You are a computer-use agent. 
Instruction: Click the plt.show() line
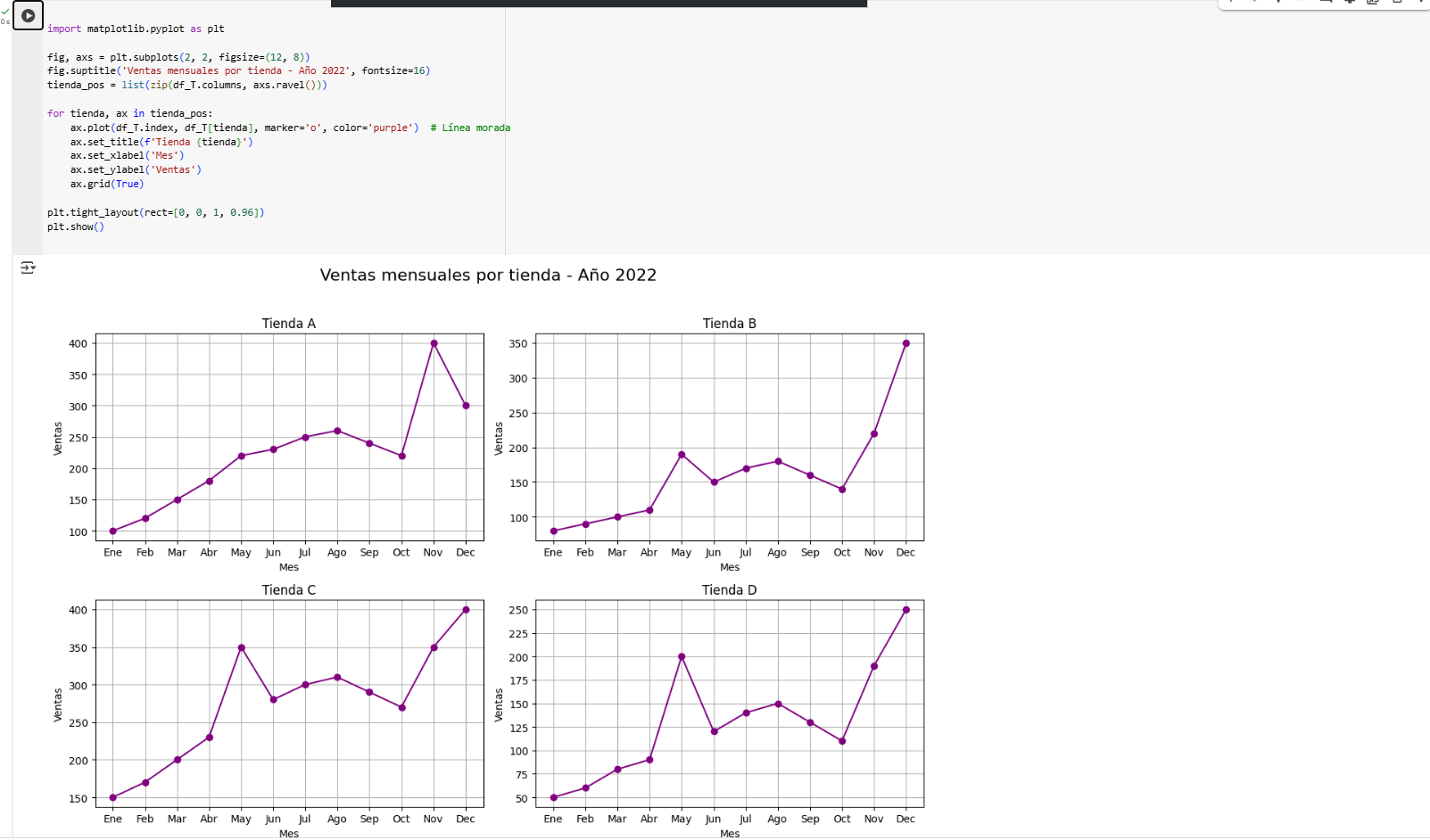[76, 226]
